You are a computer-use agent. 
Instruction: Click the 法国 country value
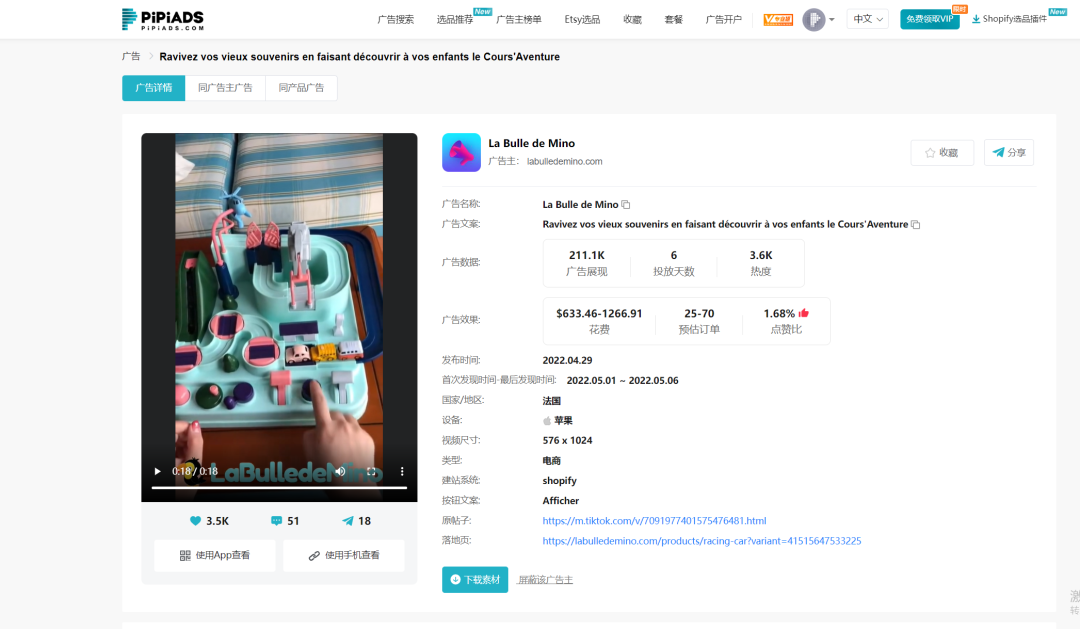tap(552, 400)
